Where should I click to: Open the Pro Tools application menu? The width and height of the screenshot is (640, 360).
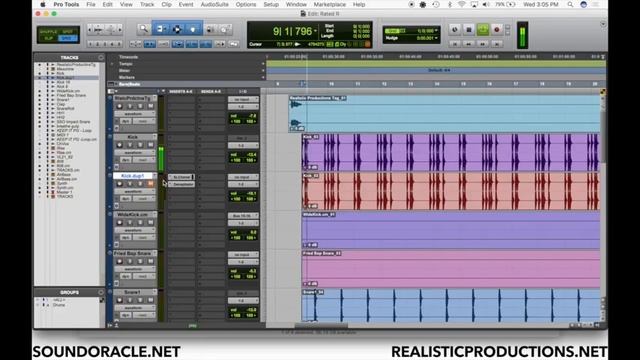click(66, 4)
